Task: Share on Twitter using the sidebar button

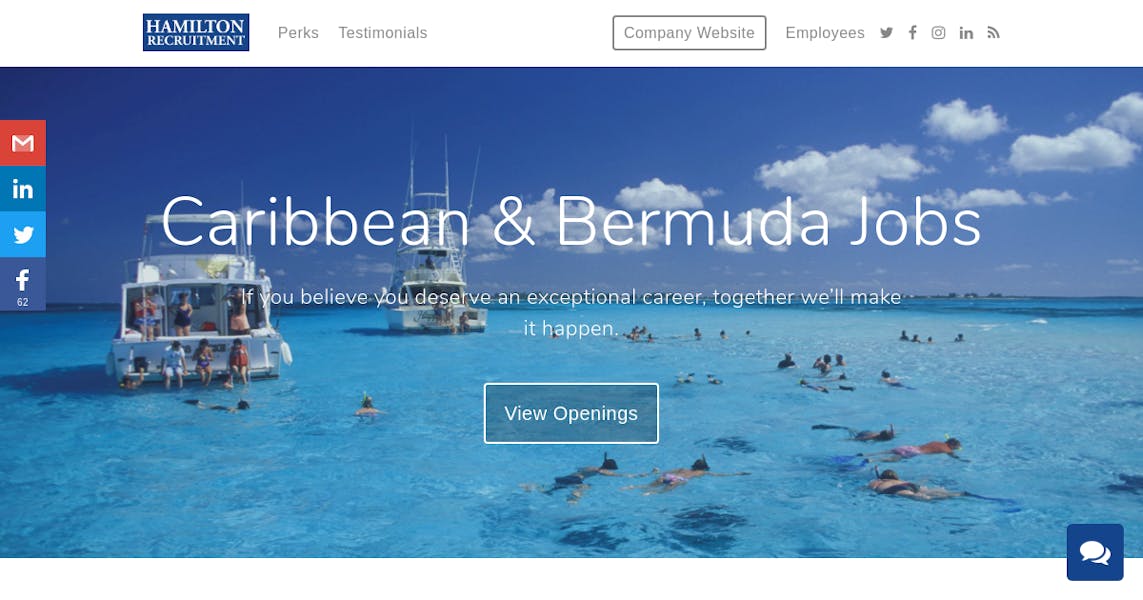Action: 23,234
